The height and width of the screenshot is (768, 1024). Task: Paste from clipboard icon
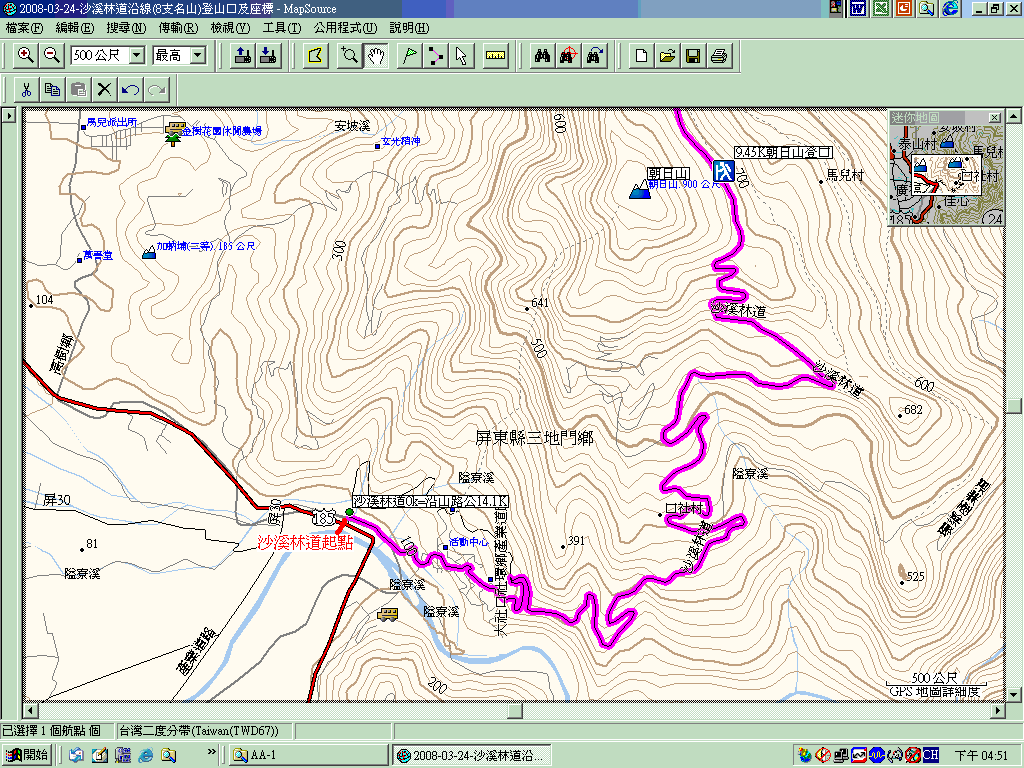[x=78, y=89]
